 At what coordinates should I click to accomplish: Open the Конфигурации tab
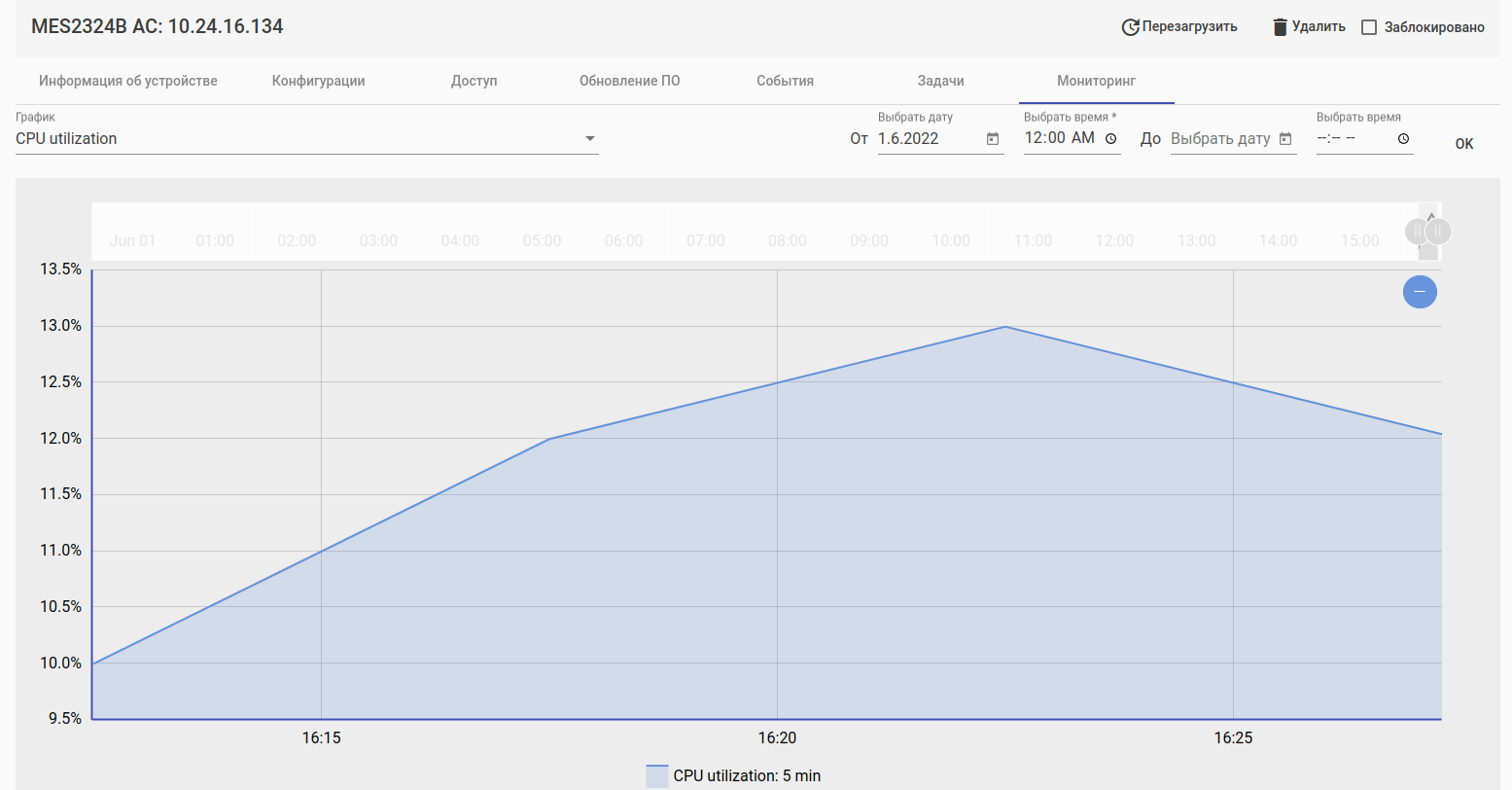click(319, 81)
